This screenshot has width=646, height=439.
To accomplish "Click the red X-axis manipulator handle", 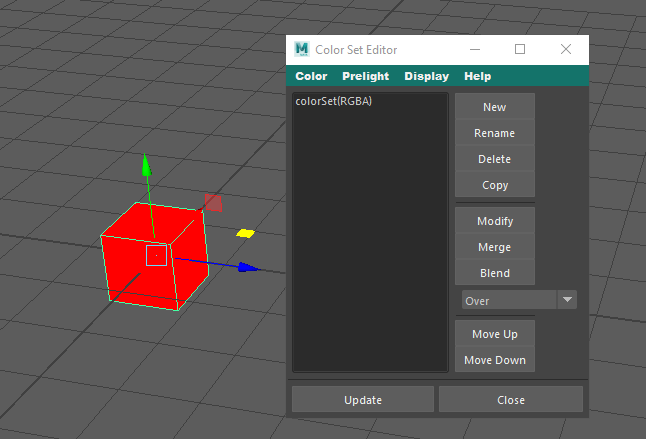I will [x=212, y=203].
